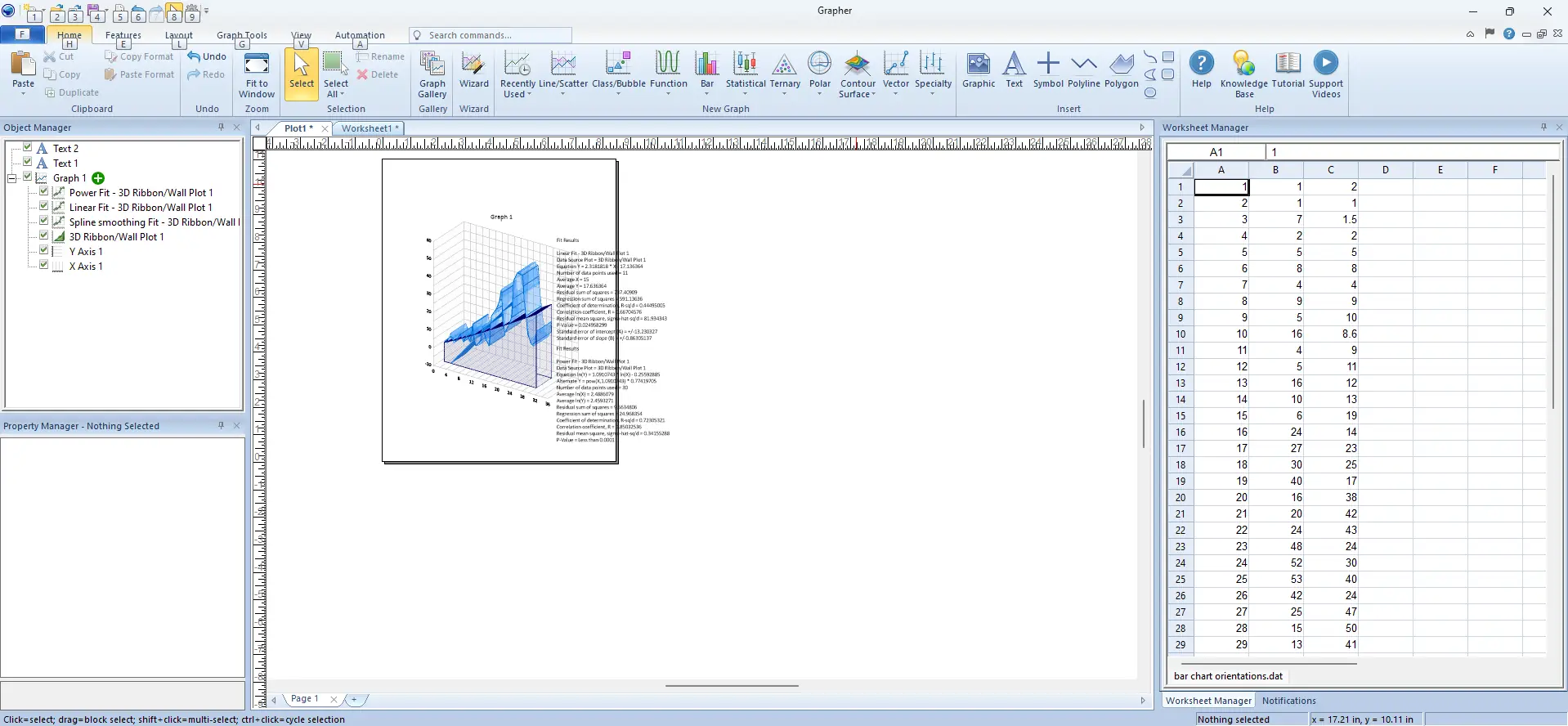Open Contour Surface graph types
This screenshot has width=1568, height=726.
pyautogui.click(x=857, y=74)
